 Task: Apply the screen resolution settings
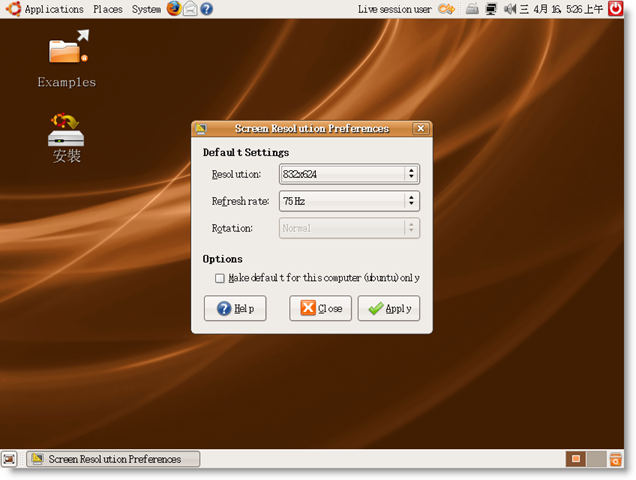tap(389, 308)
